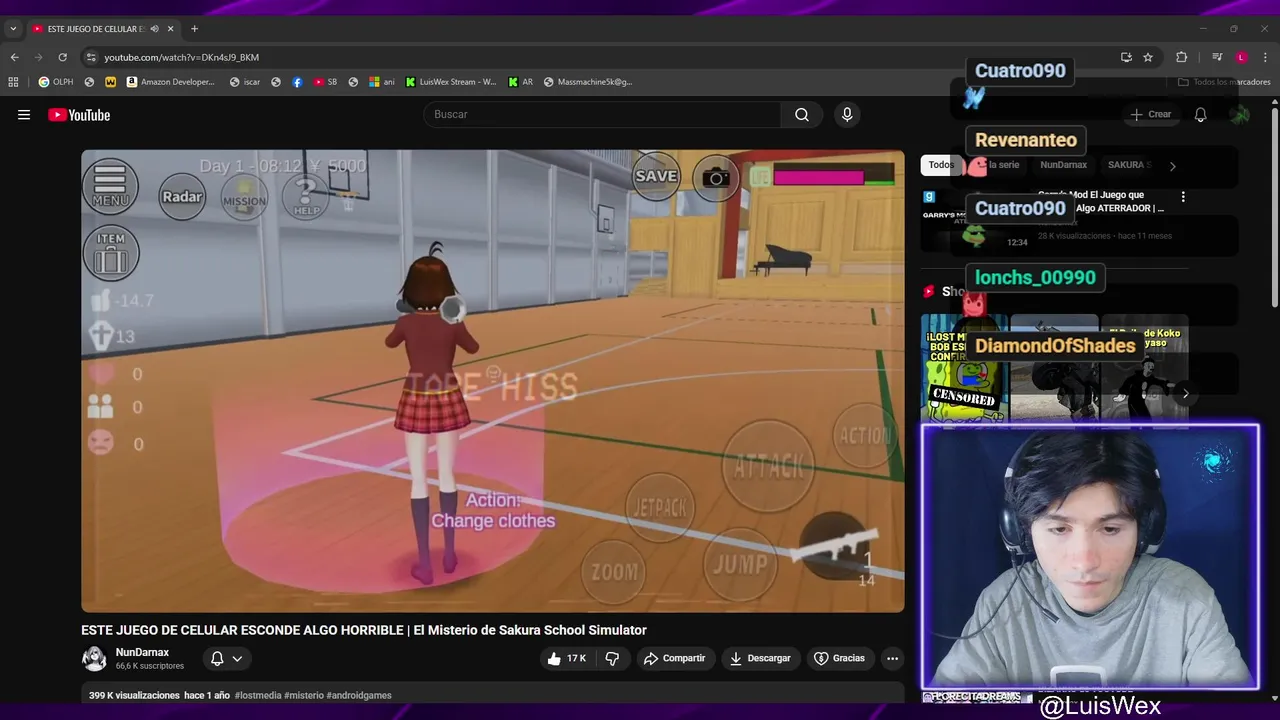Open more actions ellipsis below video
This screenshot has height=720, width=1280.
pyautogui.click(x=892, y=658)
